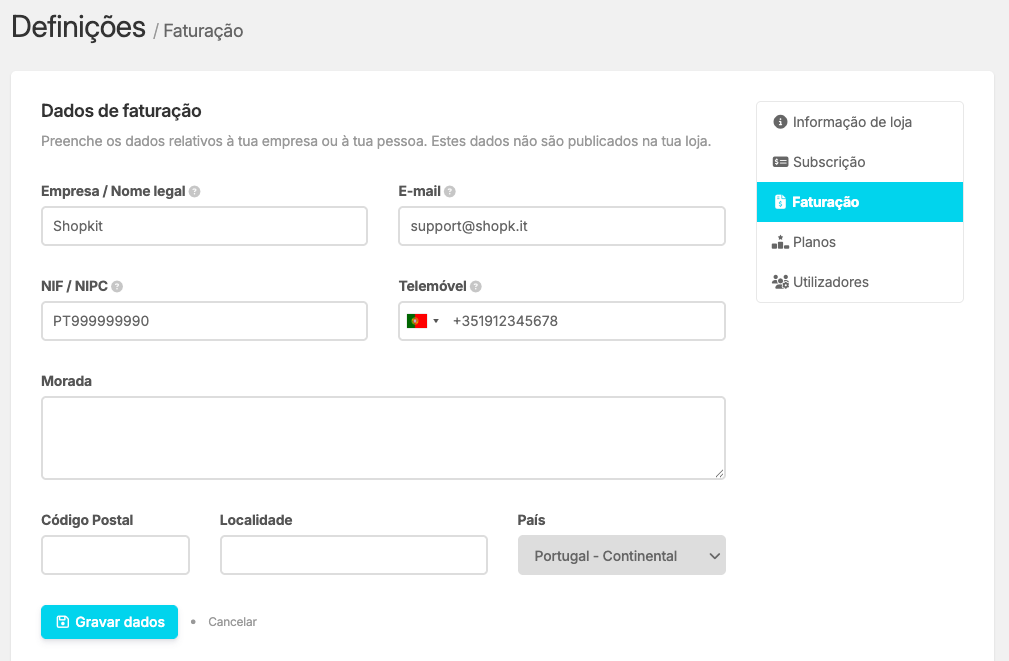Open the Portugal flag country code selector
The height and width of the screenshot is (661, 1009).
(x=423, y=321)
